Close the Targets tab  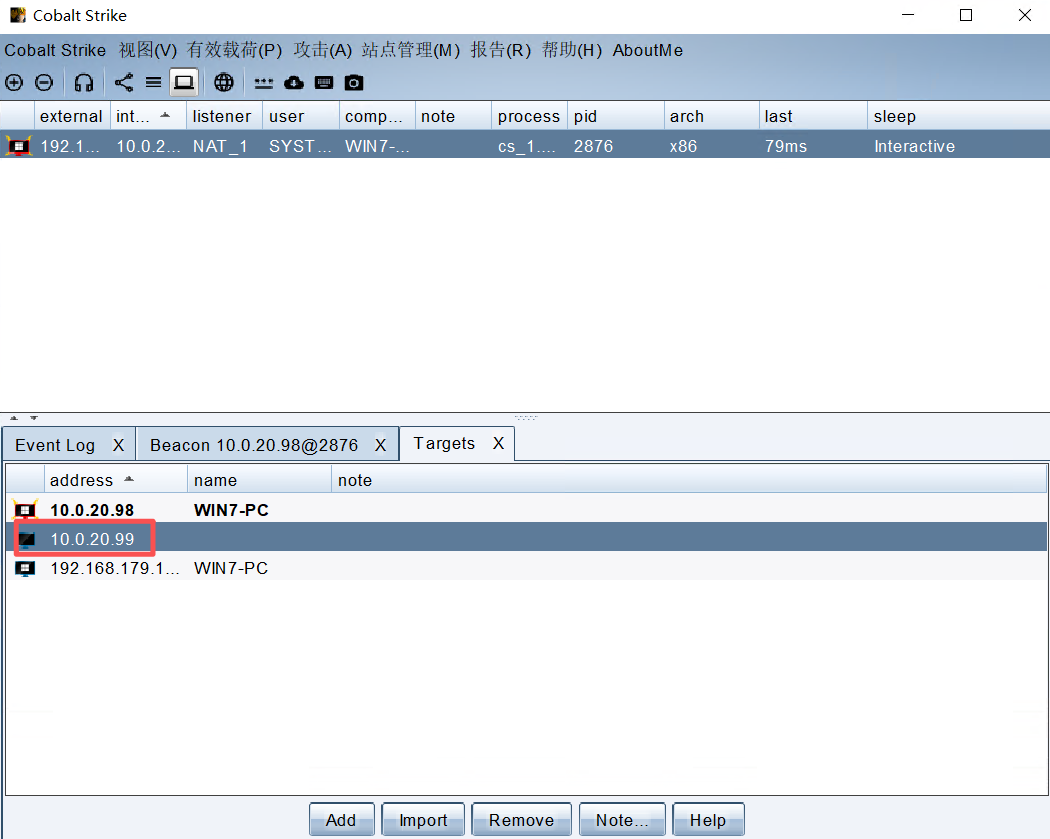click(498, 443)
